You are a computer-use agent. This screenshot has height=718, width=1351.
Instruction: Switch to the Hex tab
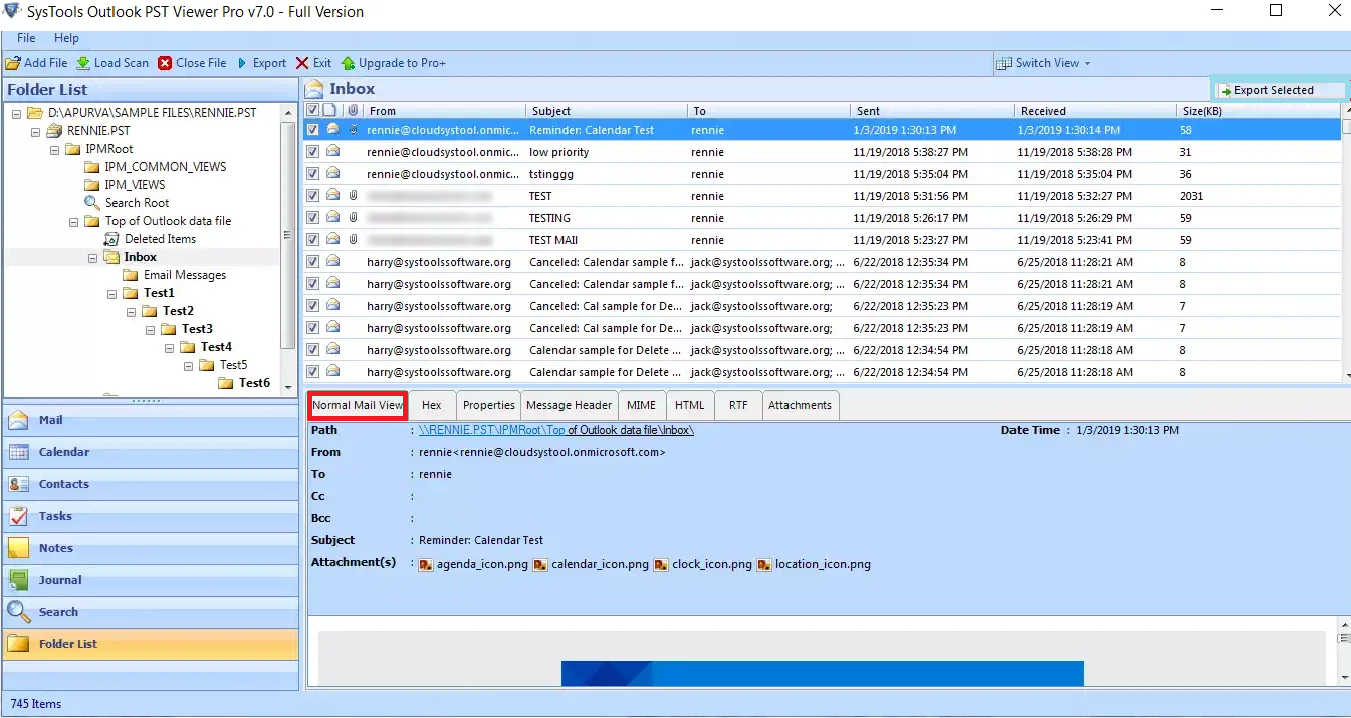coord(431,405)
